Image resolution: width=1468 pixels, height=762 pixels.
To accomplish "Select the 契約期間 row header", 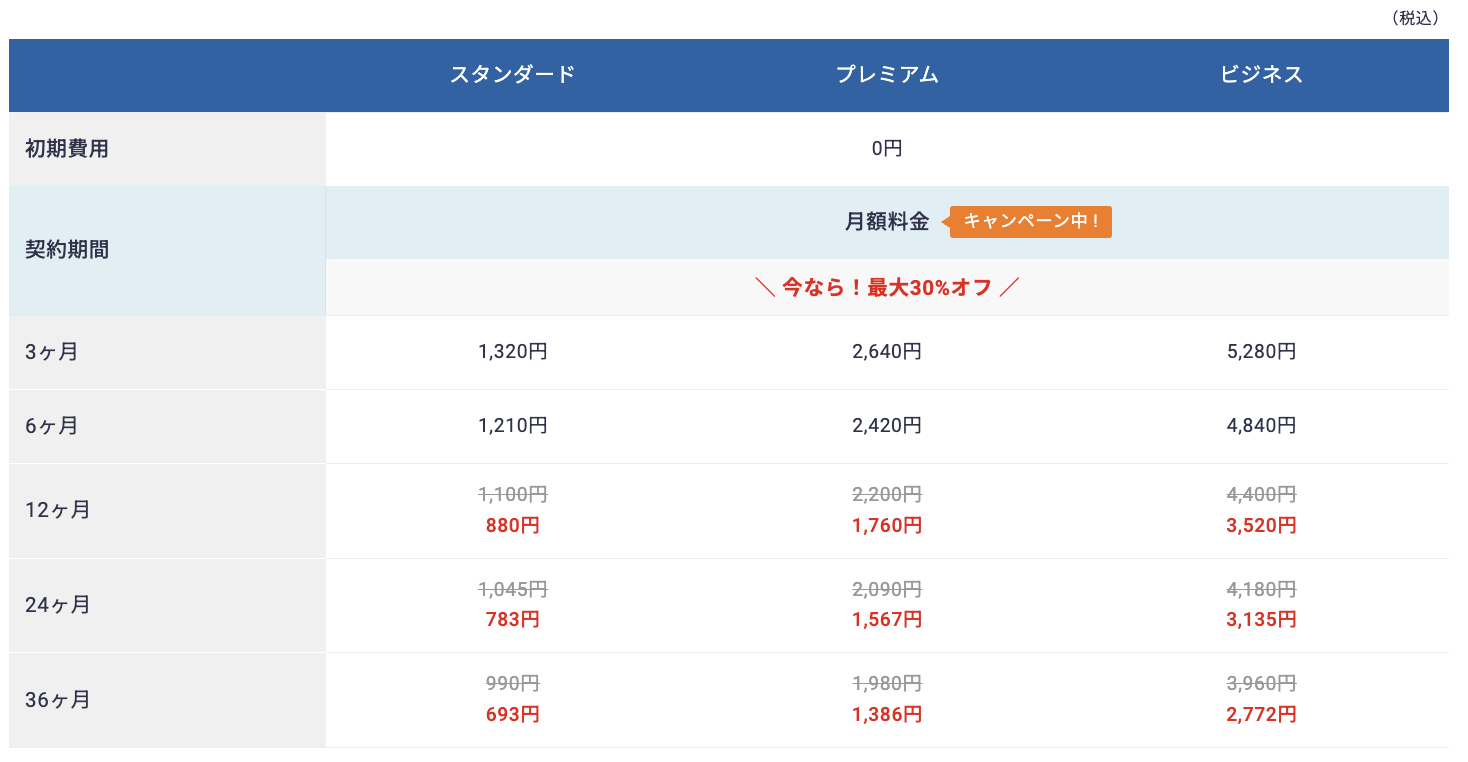I will tap(67, 250).
